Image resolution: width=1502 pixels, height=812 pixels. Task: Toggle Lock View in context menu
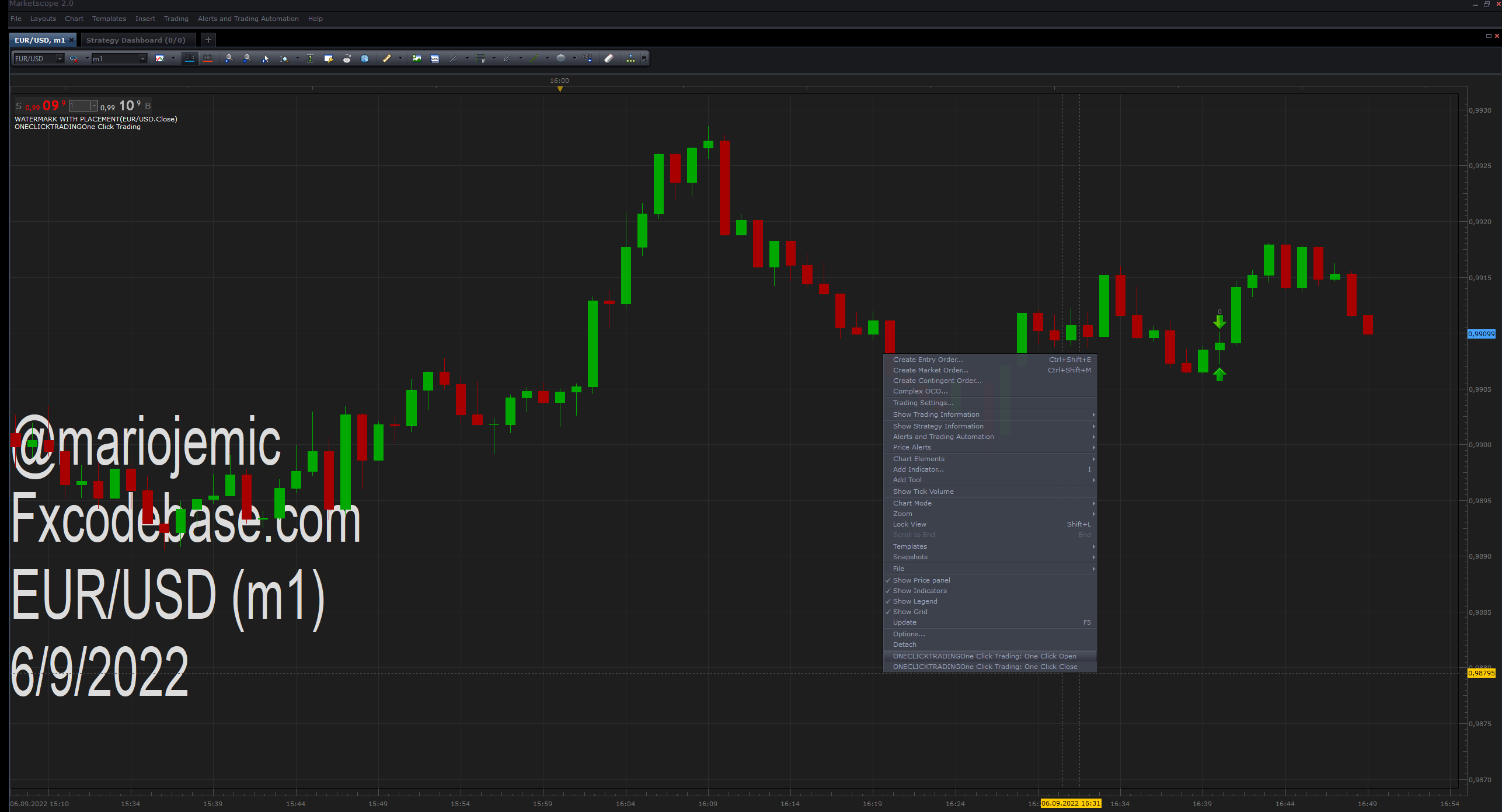990,524
